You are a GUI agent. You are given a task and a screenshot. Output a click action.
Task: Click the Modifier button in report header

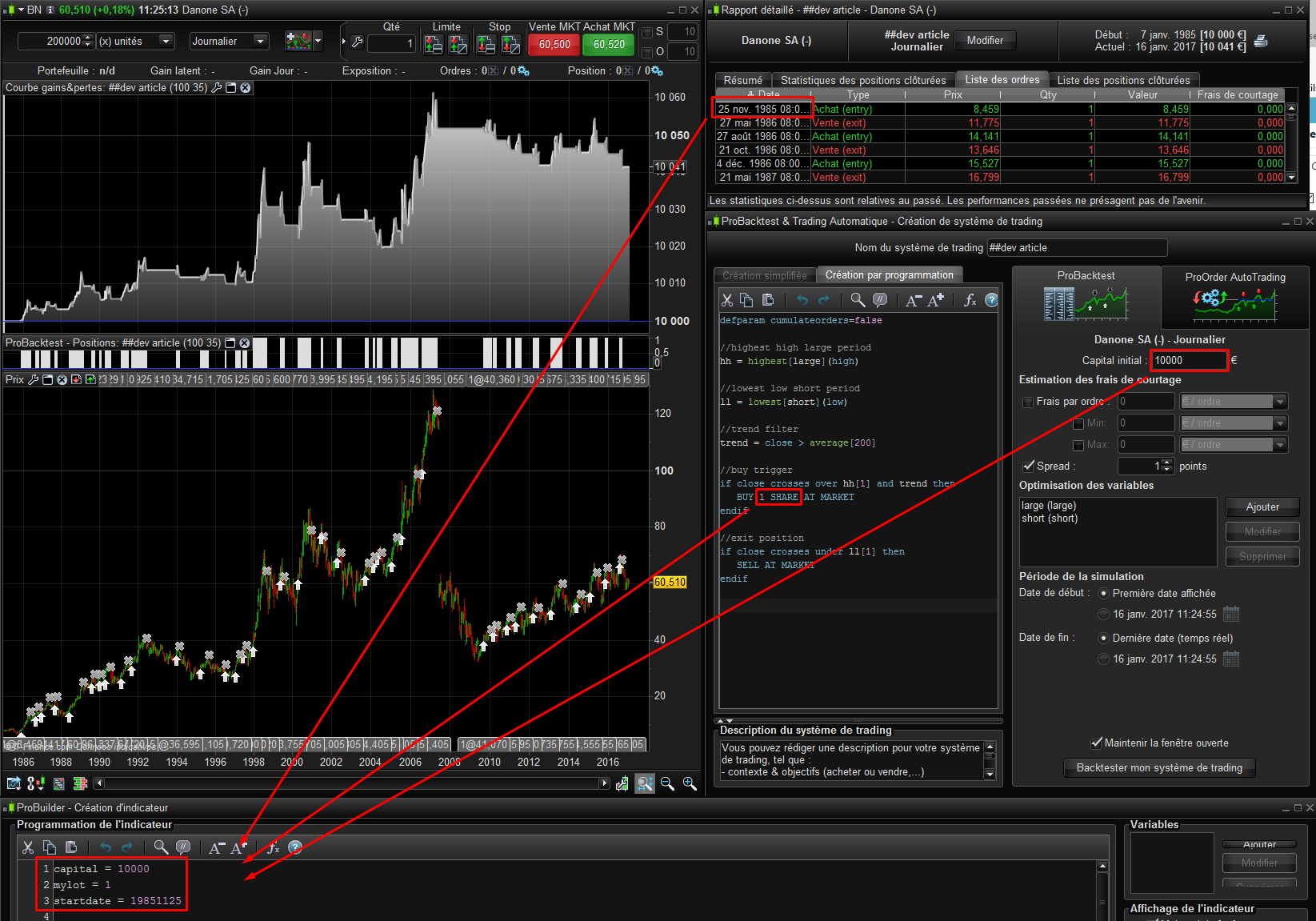pos(985,41)
